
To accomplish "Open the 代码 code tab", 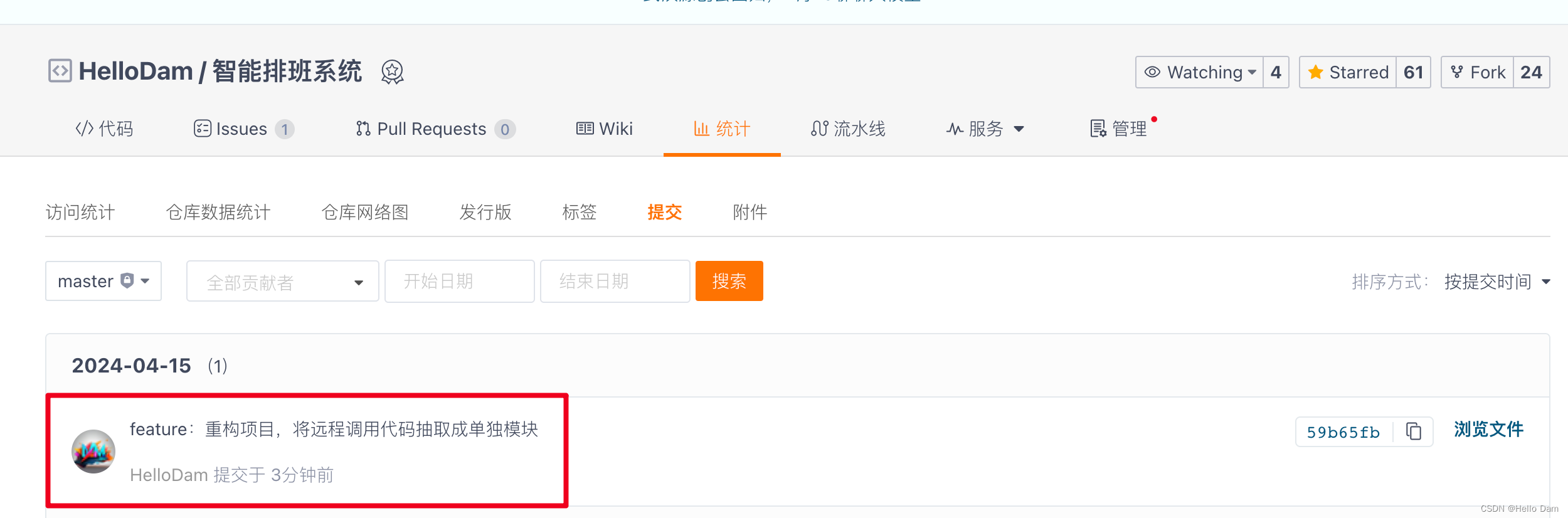I will pos(104,129).
